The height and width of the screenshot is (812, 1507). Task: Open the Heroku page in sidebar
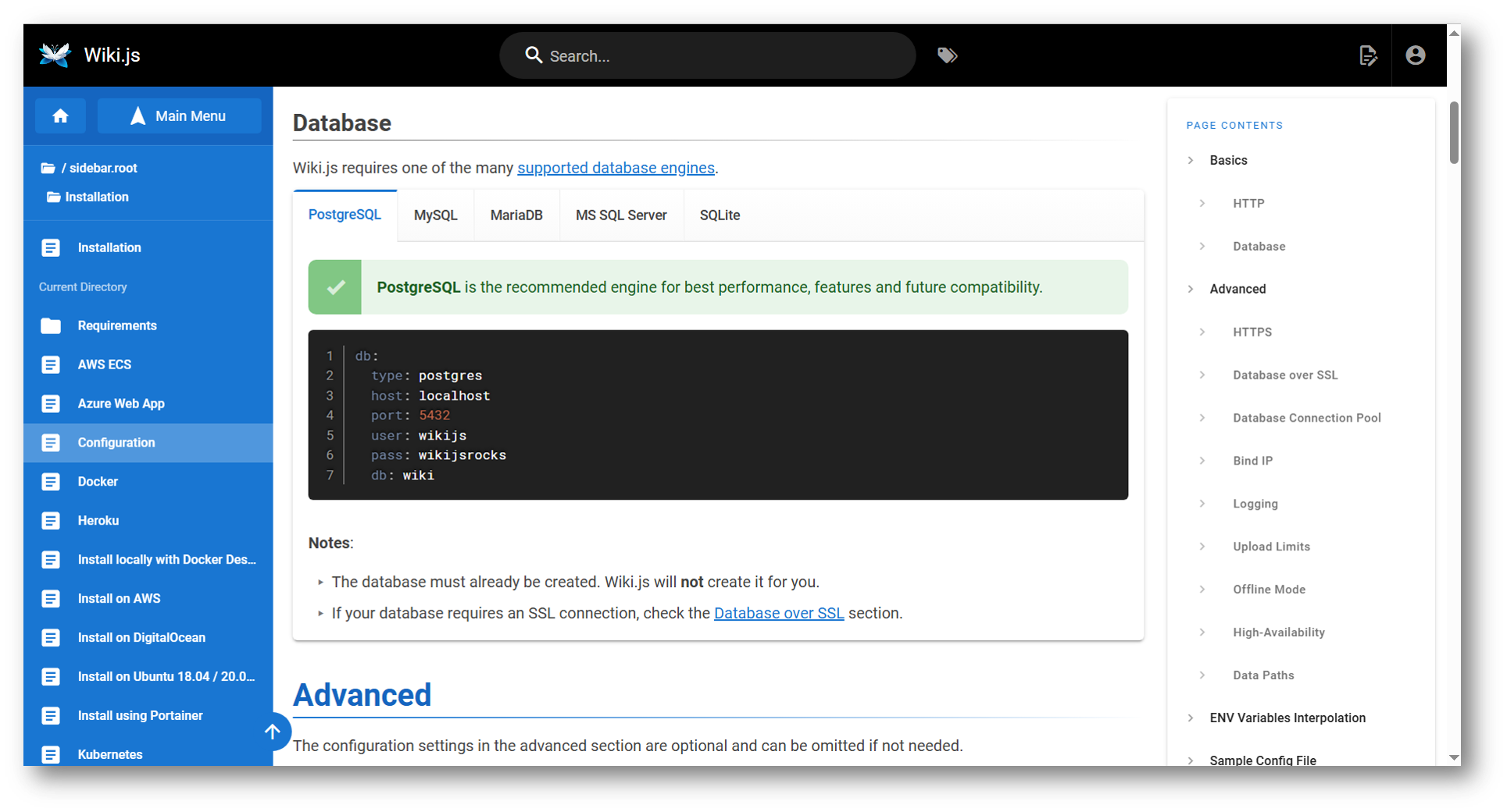pyautogui.click(x=148, y=521)
